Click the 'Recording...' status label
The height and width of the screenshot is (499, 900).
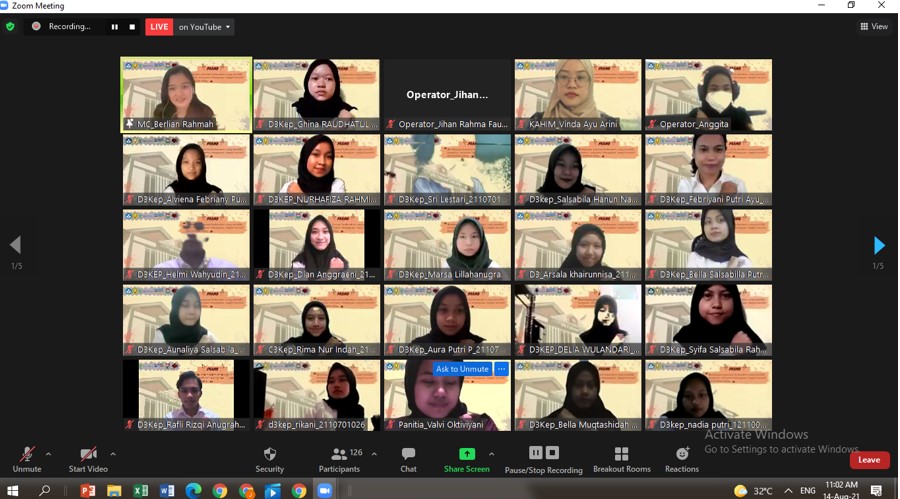point(69,26)
